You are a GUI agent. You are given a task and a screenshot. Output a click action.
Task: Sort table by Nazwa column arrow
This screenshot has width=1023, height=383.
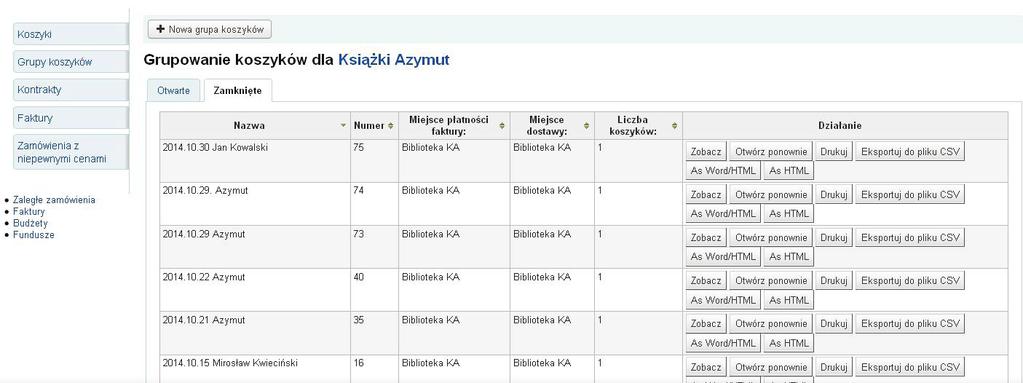click(343, 125)
